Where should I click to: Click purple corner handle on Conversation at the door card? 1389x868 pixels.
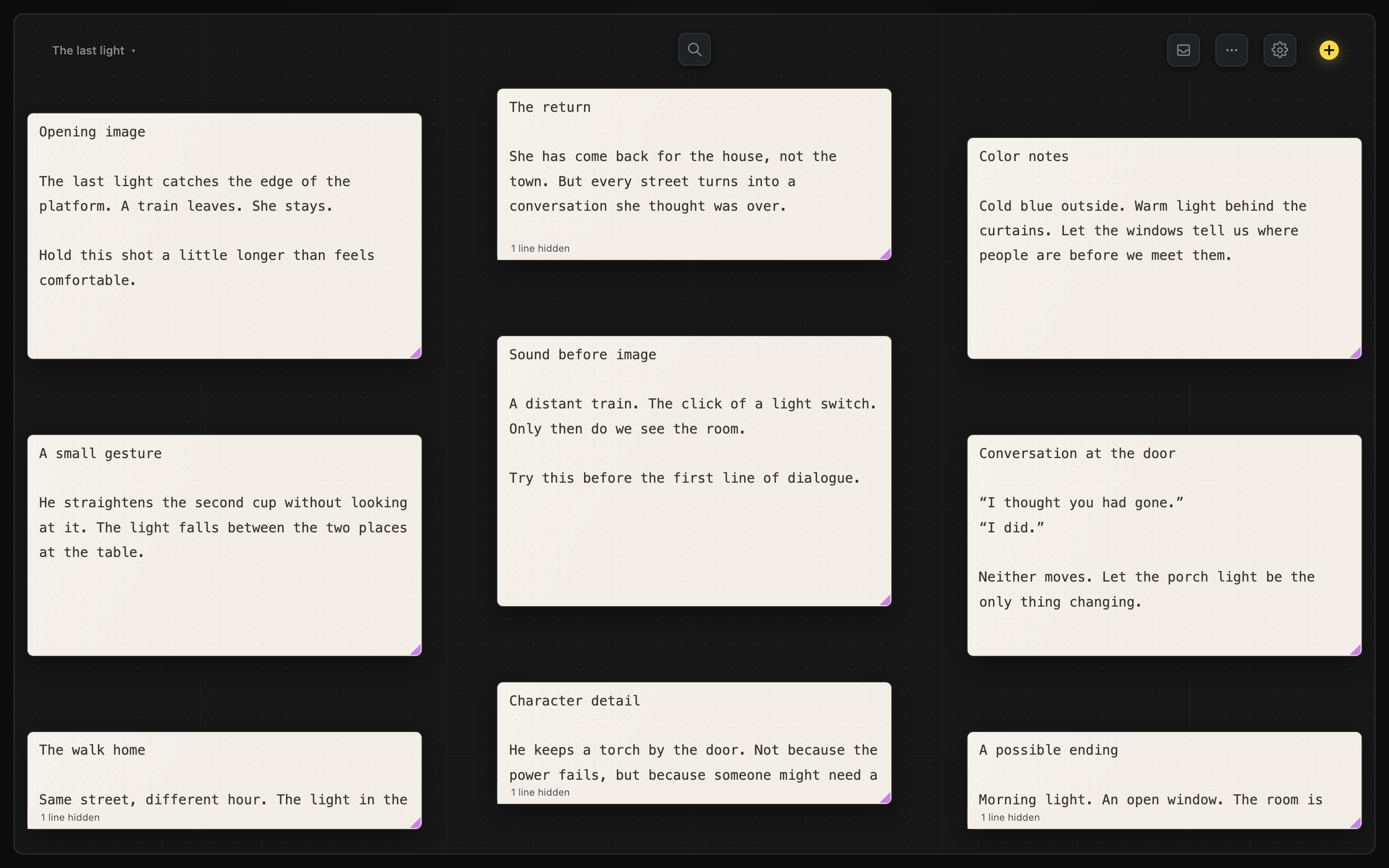pyautogui.click(x=1356, y=650)
